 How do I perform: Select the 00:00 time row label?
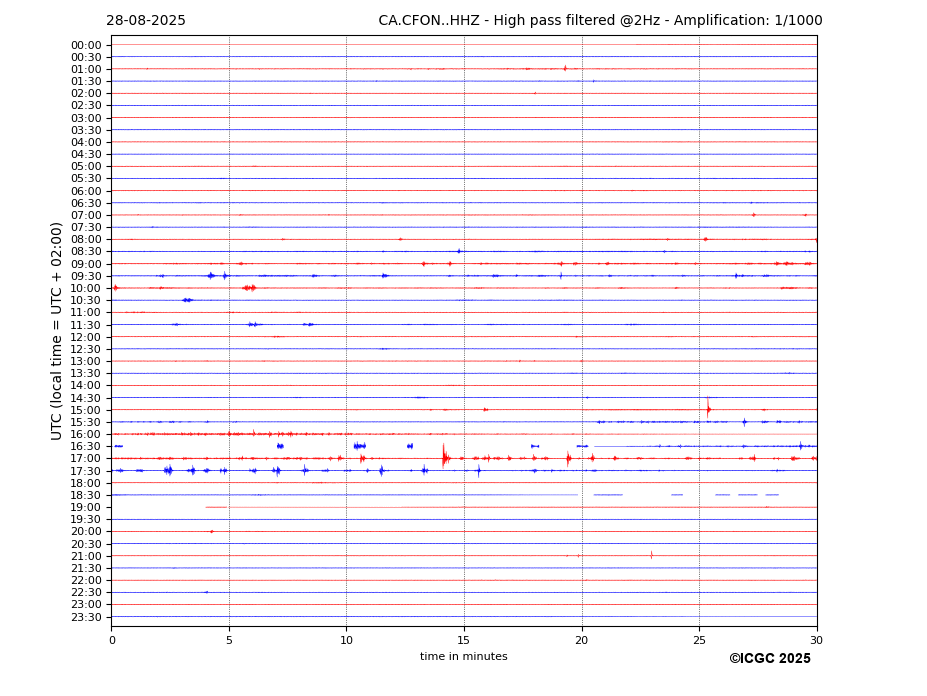86,46
